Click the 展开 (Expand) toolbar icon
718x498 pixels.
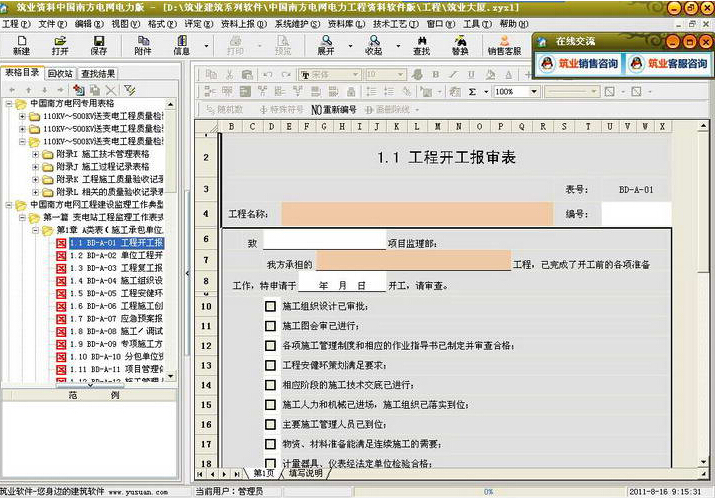pyautogui.click(x=326, y=44)
